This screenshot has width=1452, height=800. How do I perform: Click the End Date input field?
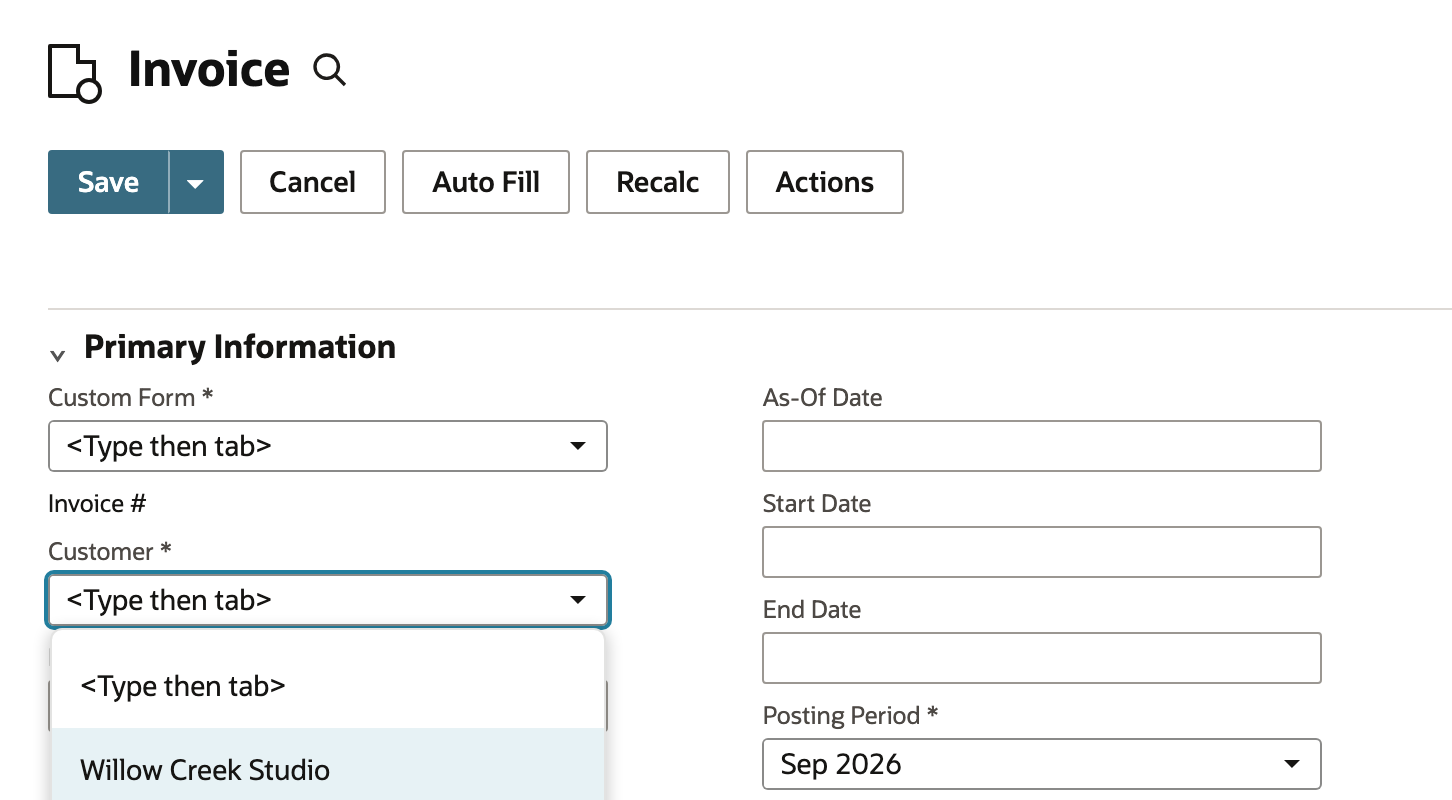click(x=1042, y=658)
